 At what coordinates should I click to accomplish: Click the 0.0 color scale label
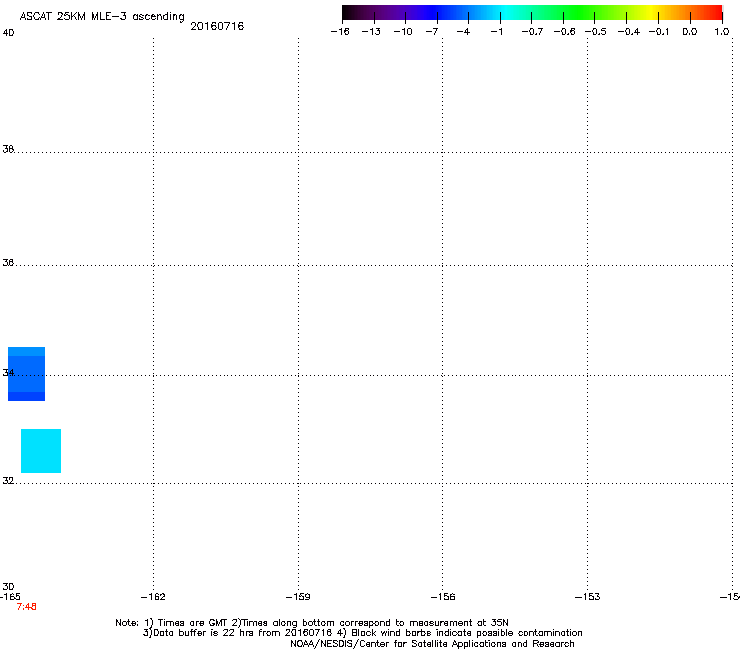pos(690,32)
